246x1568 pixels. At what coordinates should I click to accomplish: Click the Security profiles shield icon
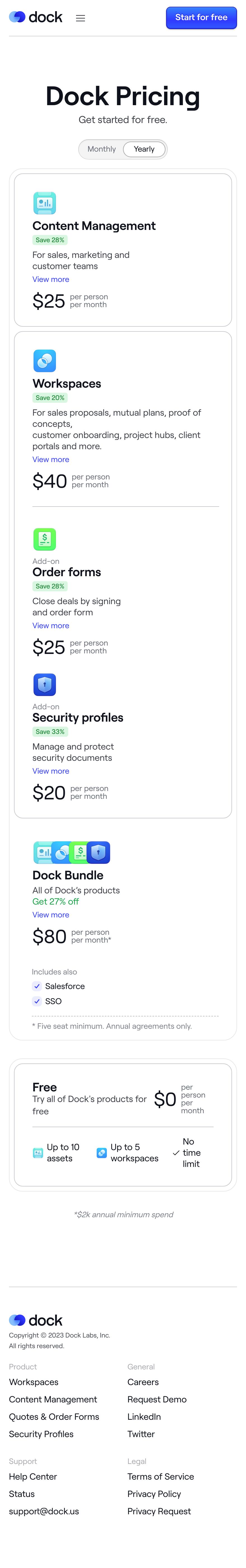pyautogui.click(x=44, y=685)
